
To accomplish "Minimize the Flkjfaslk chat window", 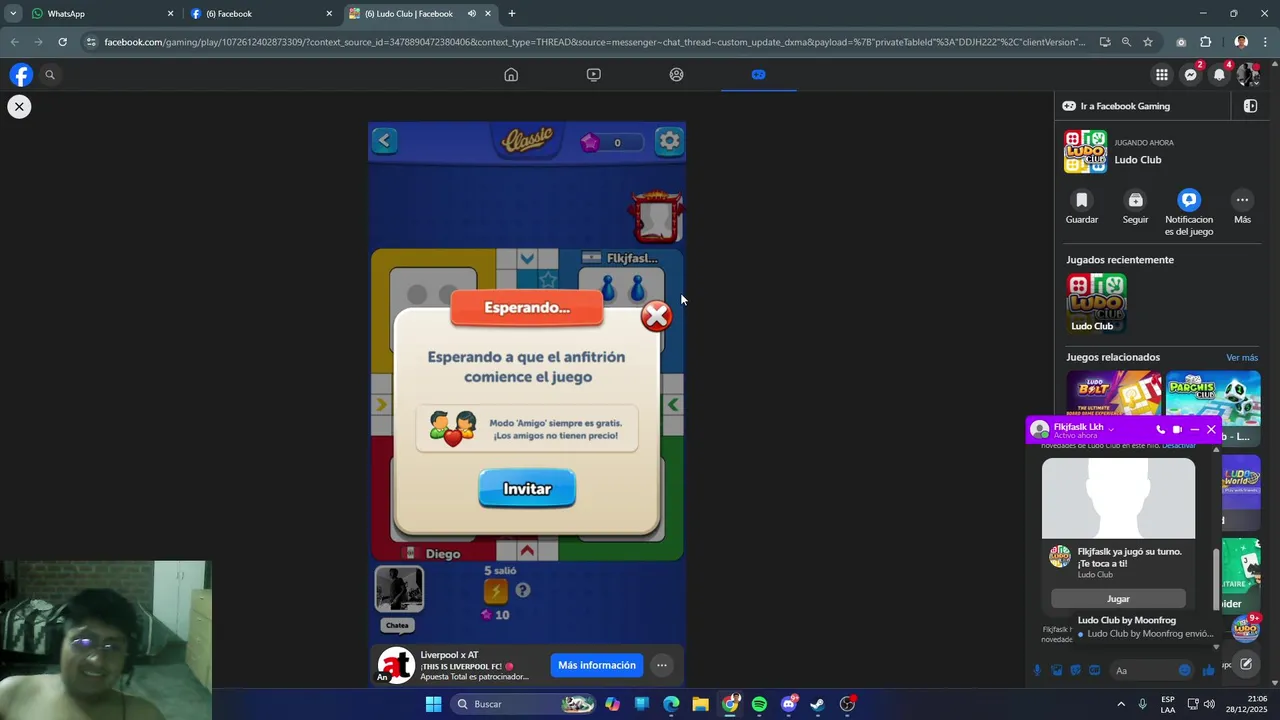I will pyautogui.click(x=1194, y=429).
